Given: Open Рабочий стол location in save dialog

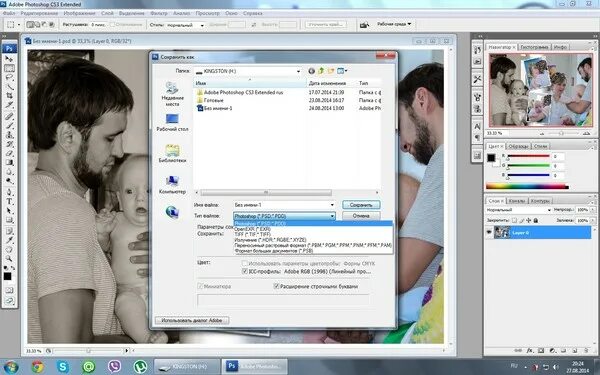Looking at the screenshot, I should (172, 122).
